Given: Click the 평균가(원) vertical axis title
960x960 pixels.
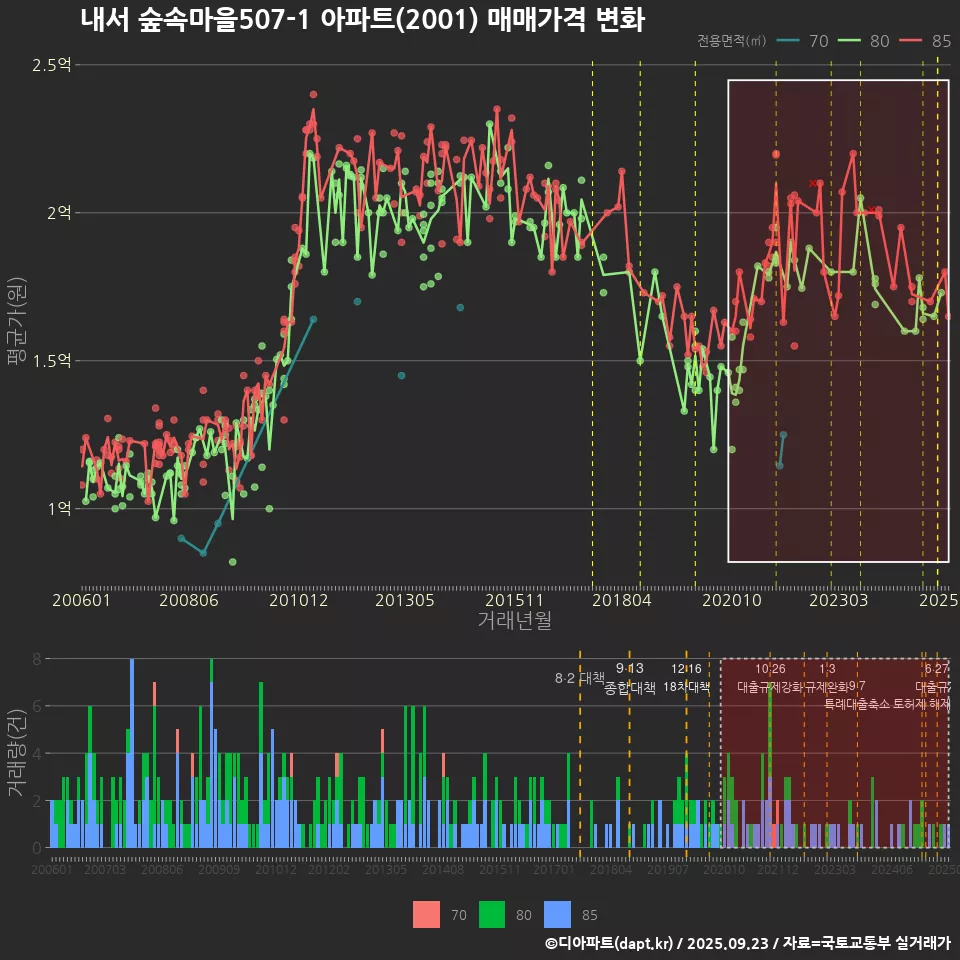Looking at the screenshot, I should tap(16, 321).
